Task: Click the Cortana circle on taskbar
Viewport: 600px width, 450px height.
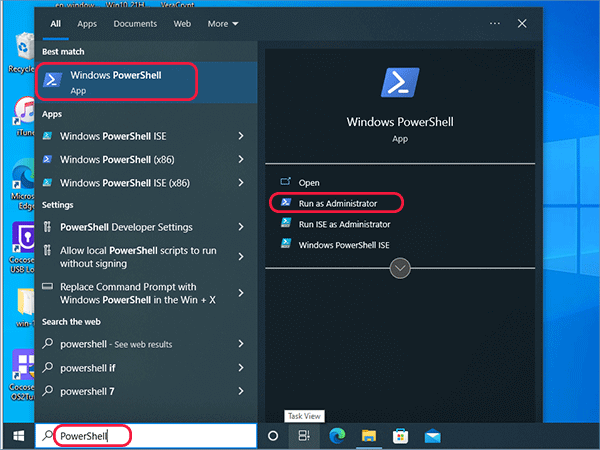Action: pyautogui.click(x=273, y=435)
